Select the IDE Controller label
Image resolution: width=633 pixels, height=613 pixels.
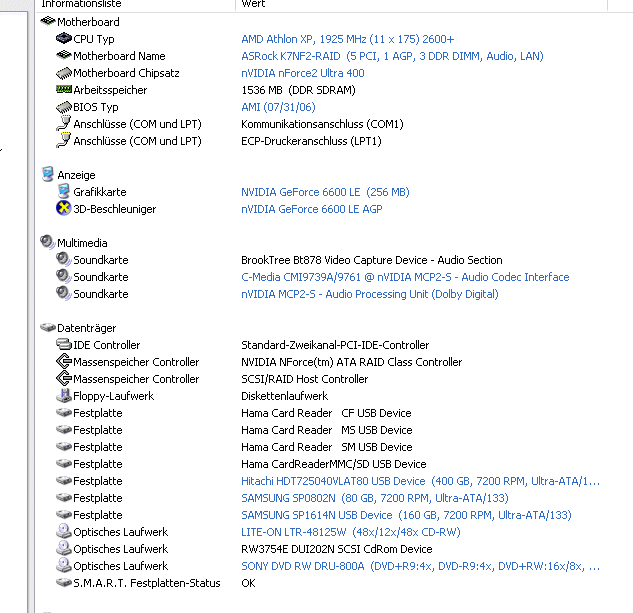[x=107, y=345]
